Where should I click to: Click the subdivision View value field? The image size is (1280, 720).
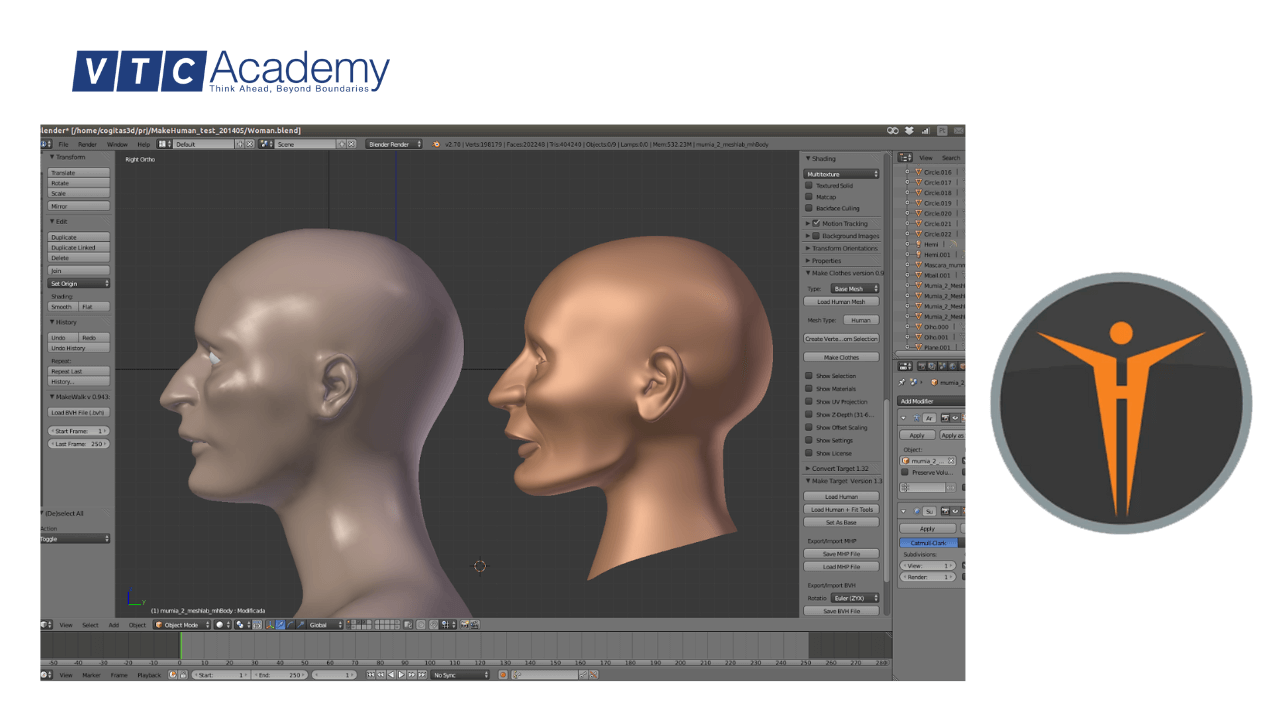pos(927,566)
